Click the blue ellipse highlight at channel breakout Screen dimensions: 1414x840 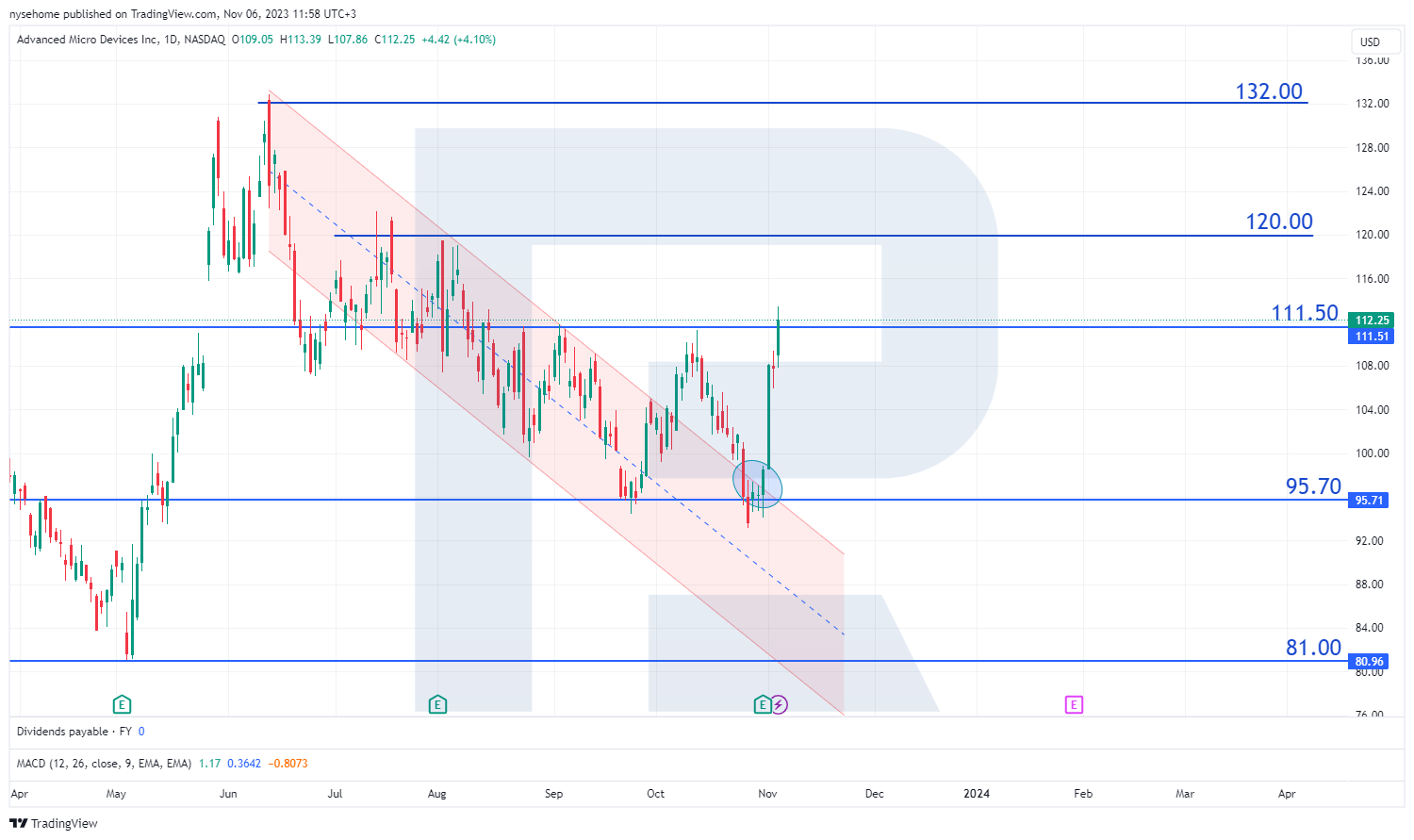coord(758,485)
